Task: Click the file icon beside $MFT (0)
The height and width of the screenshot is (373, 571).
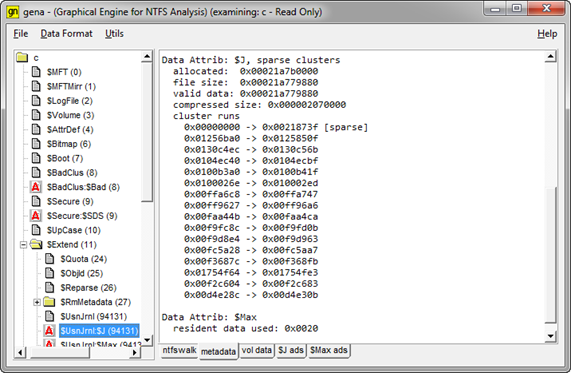Action: coord(36,72)
